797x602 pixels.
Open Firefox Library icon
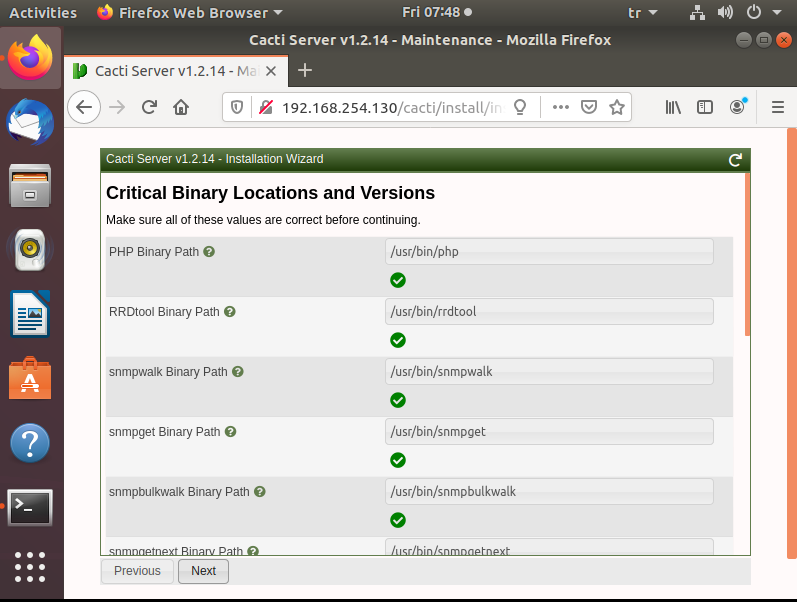pos(673,107)
